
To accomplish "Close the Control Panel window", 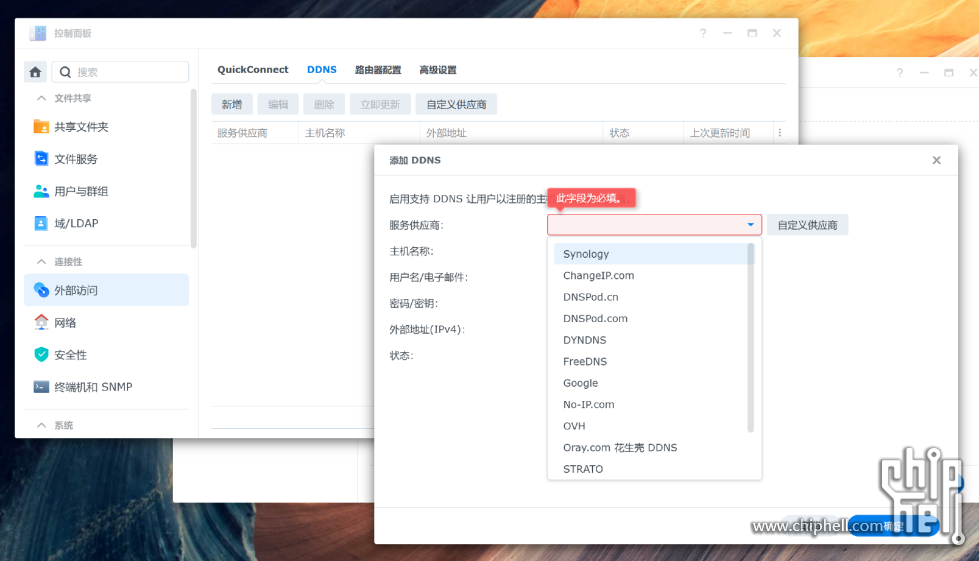I will 777,33.
